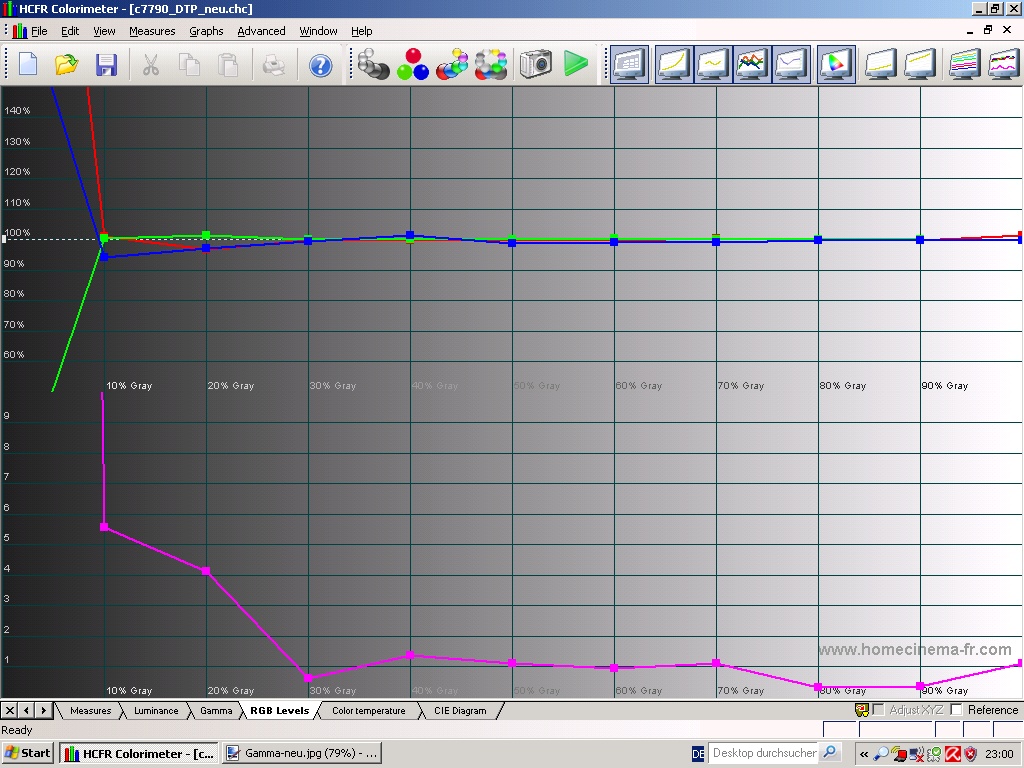Click the New document icon
The image size is (1024, 768).
[x=28, y=65]
